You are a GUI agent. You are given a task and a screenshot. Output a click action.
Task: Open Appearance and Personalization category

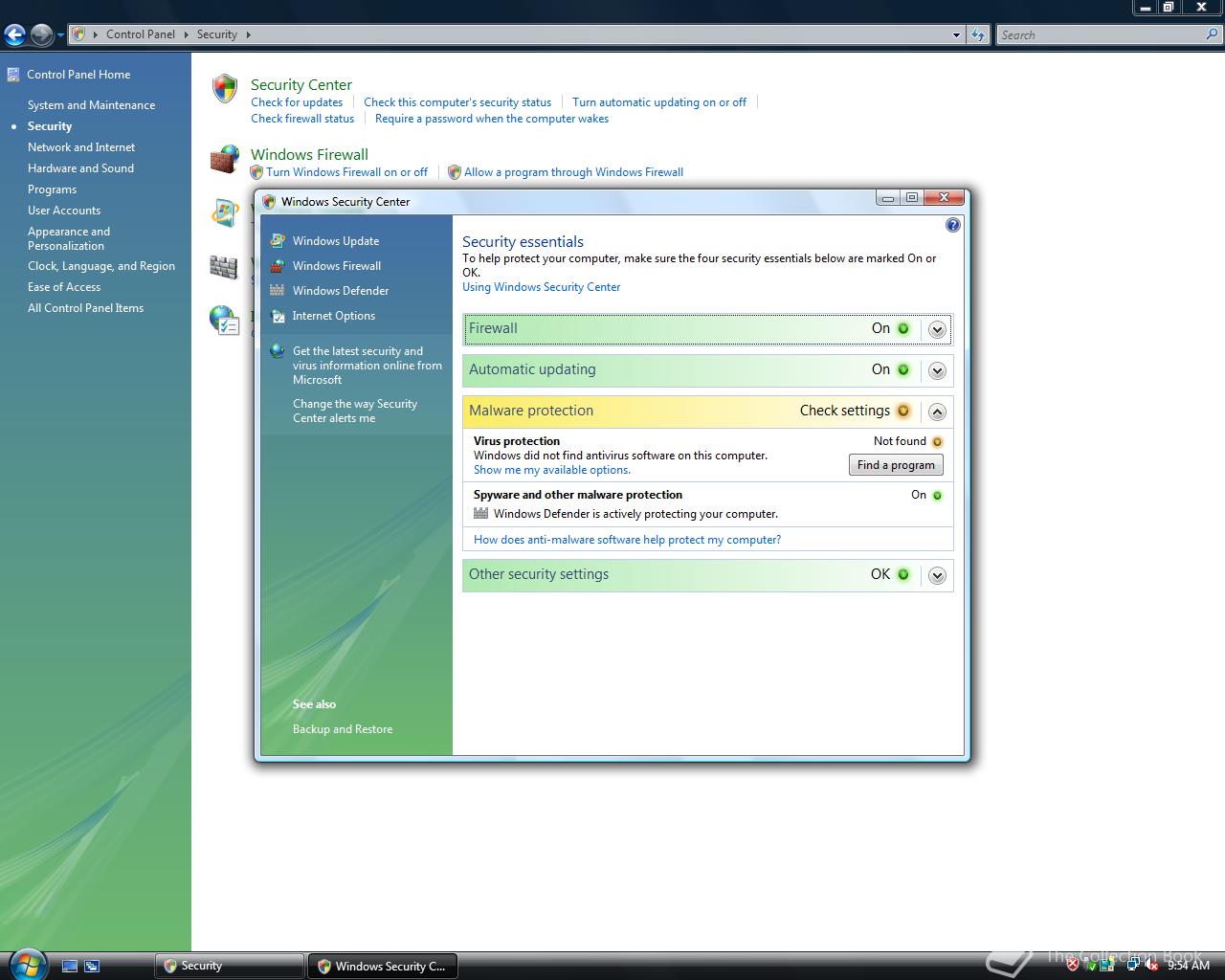tap(69, 238)
